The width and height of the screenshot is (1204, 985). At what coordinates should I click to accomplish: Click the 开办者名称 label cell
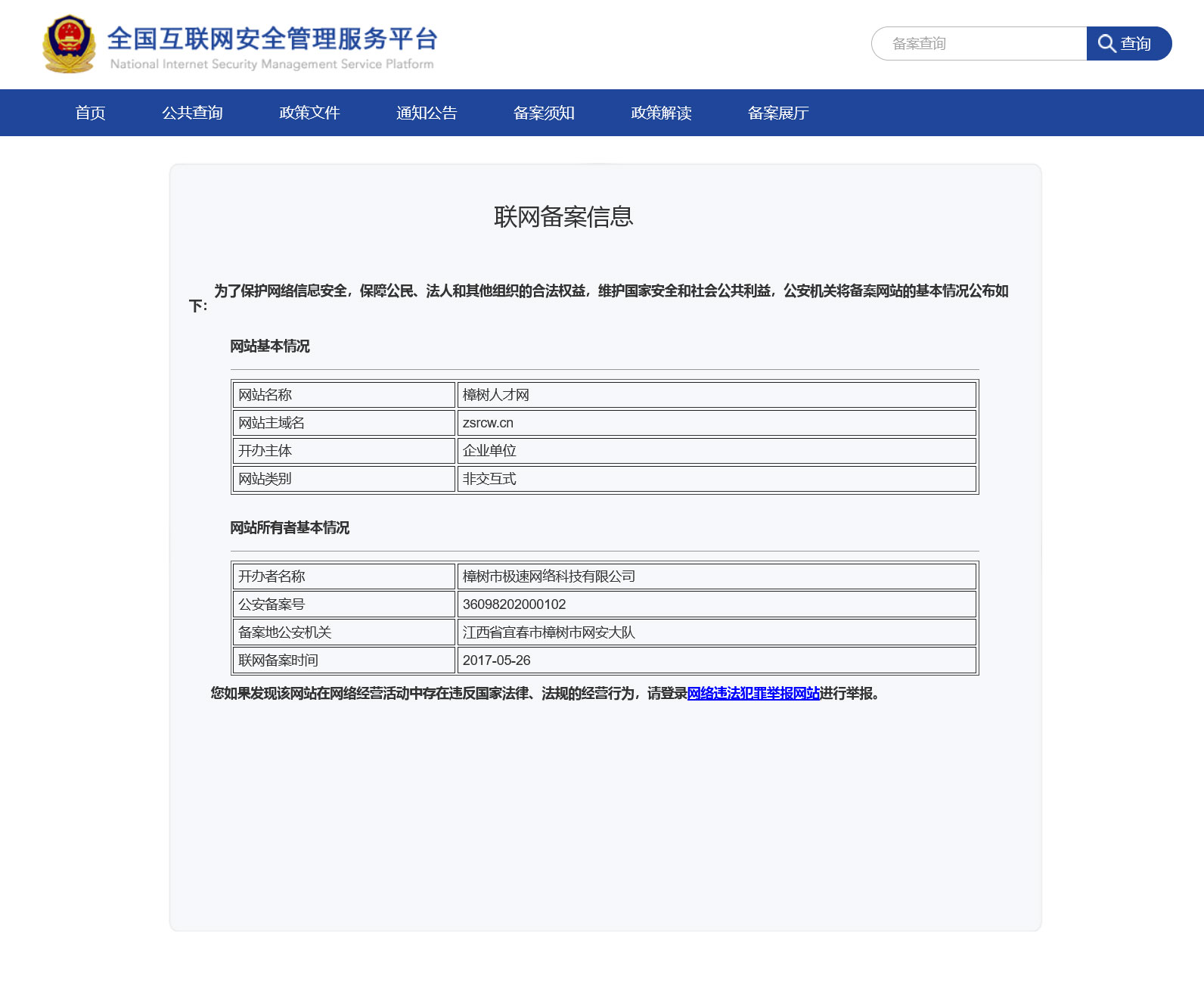coord(344,576)
